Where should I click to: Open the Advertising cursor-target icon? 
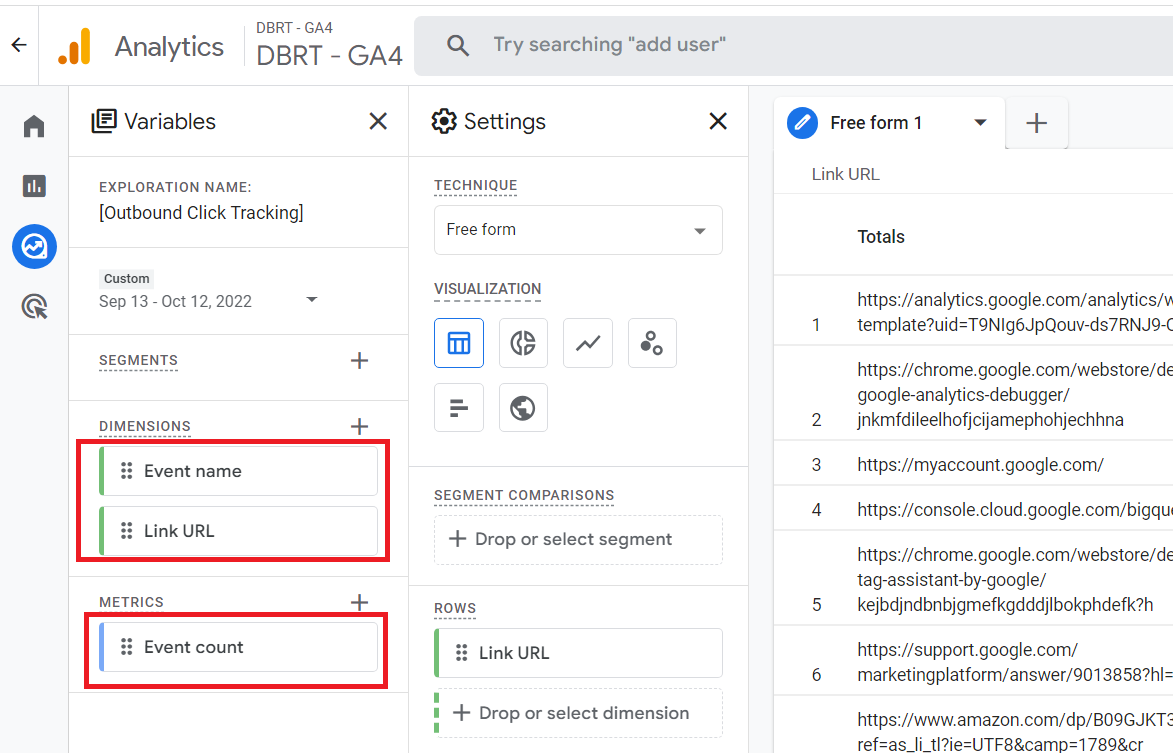pyautogui.click(x=34, y=307)
